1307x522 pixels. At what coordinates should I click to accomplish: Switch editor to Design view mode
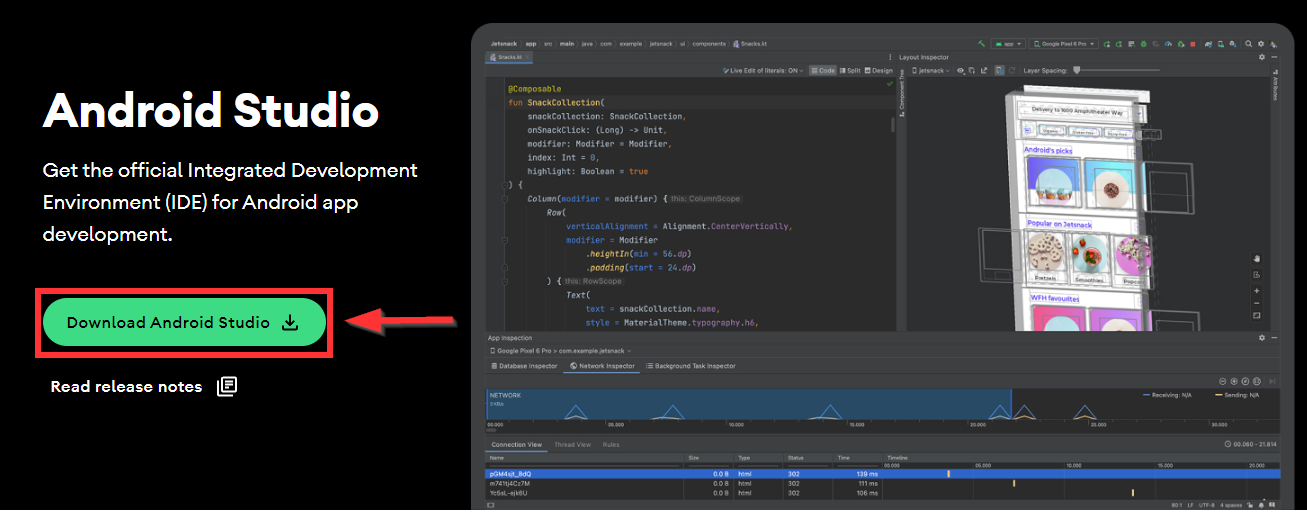point(878,71)
